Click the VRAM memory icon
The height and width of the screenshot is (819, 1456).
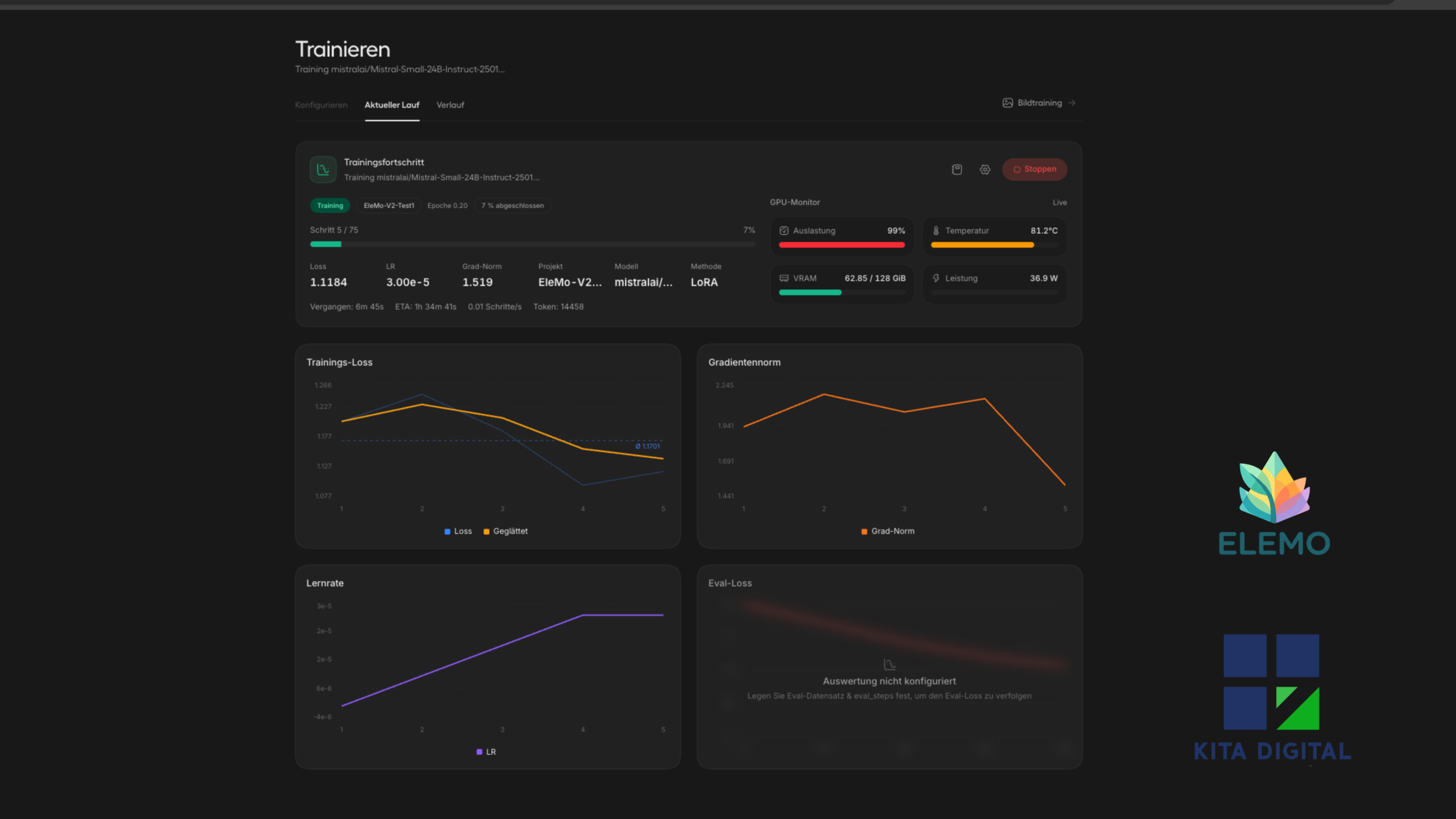[x=784, y=279]
